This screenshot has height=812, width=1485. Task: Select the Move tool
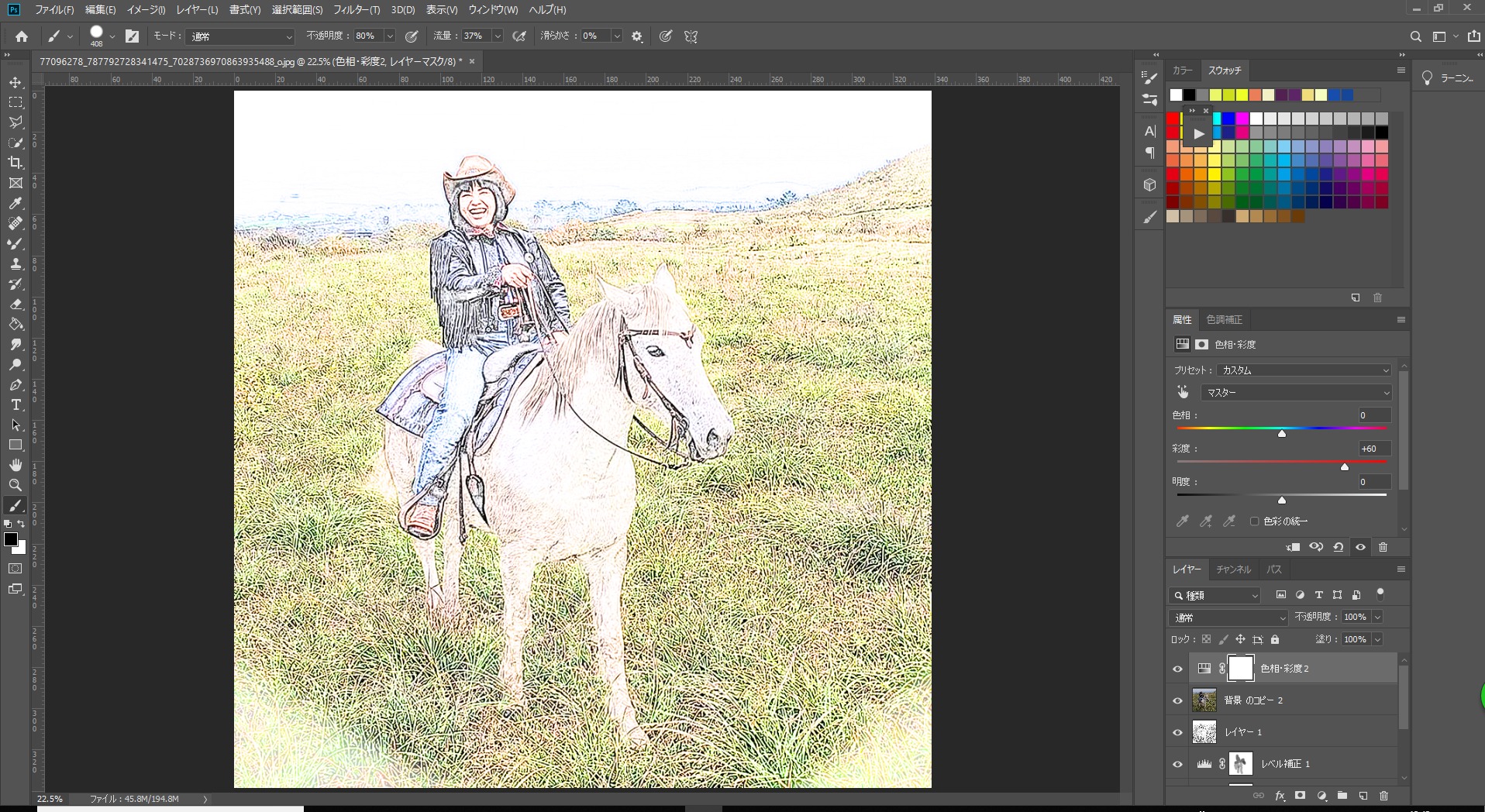[x=16, y=82]
